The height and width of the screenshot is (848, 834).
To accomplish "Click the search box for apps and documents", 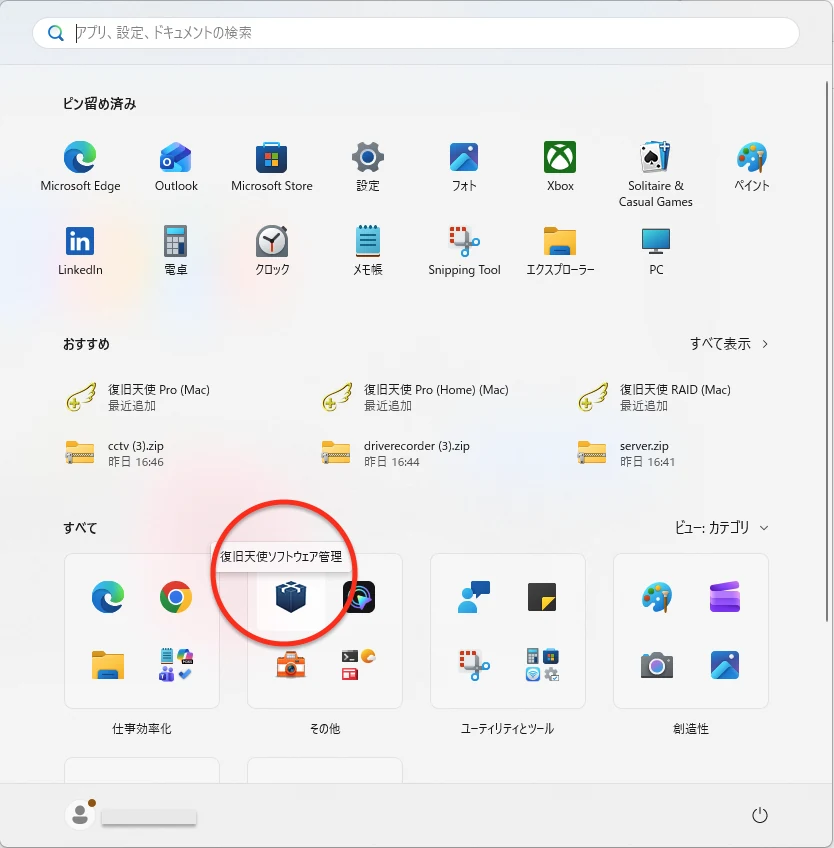I will (x=415, y=33).
